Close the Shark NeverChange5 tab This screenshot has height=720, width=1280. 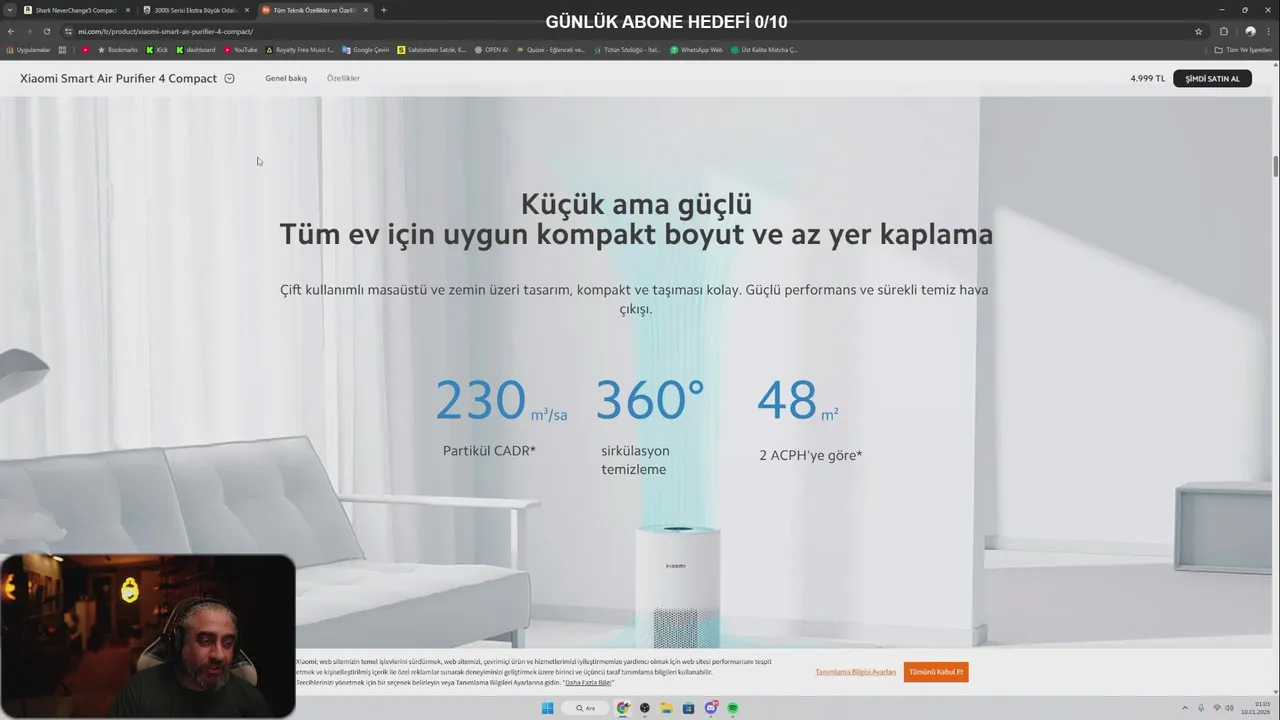(x=128, y=10)
